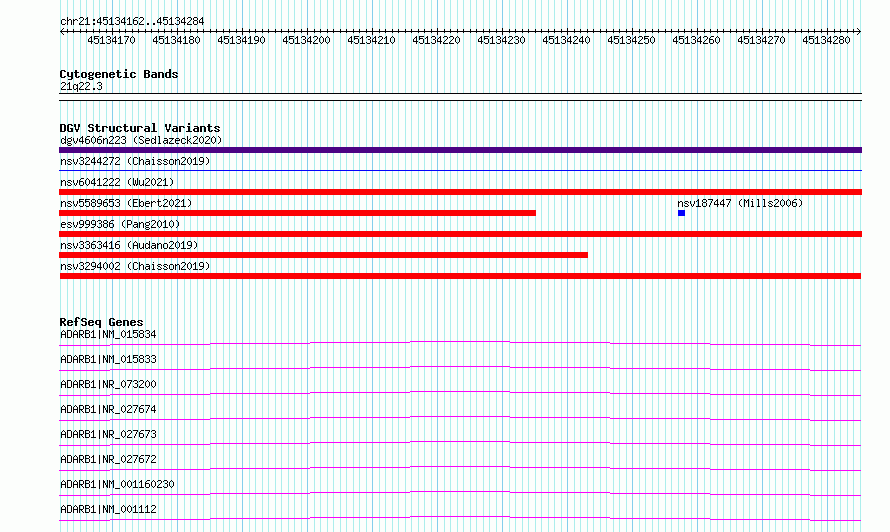Click the small blue nsv187447 marker
The height and width of the screenshot is (532, 890).
point(682,213)
